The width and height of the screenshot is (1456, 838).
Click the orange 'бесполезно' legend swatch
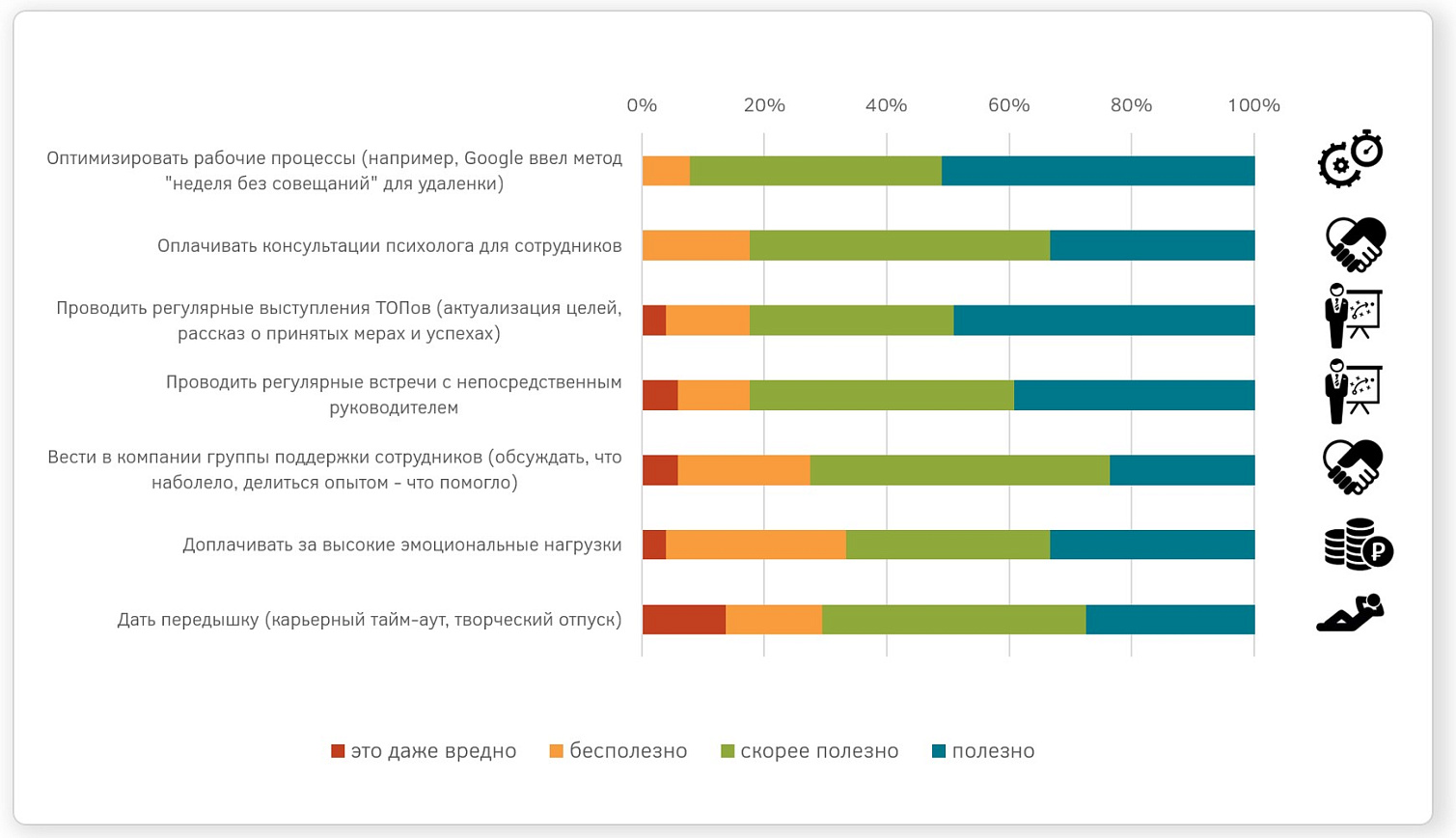pos(556,751)
